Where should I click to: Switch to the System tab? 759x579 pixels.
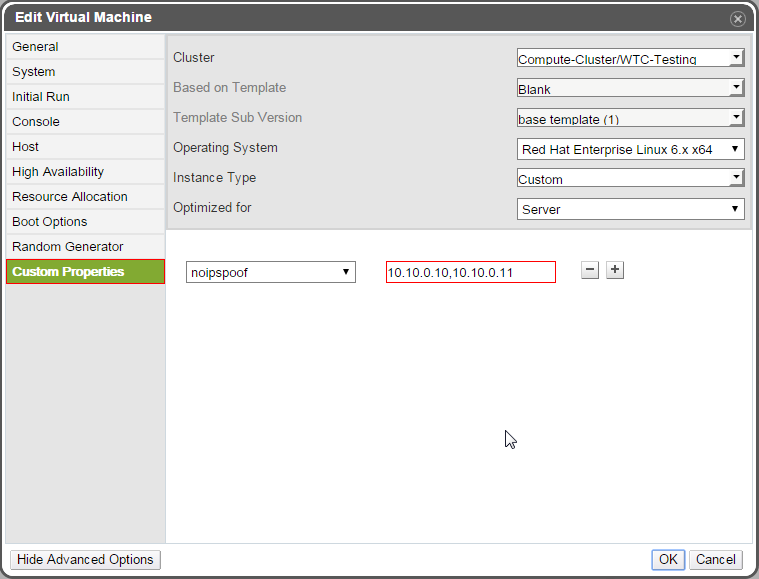(34, 72)
